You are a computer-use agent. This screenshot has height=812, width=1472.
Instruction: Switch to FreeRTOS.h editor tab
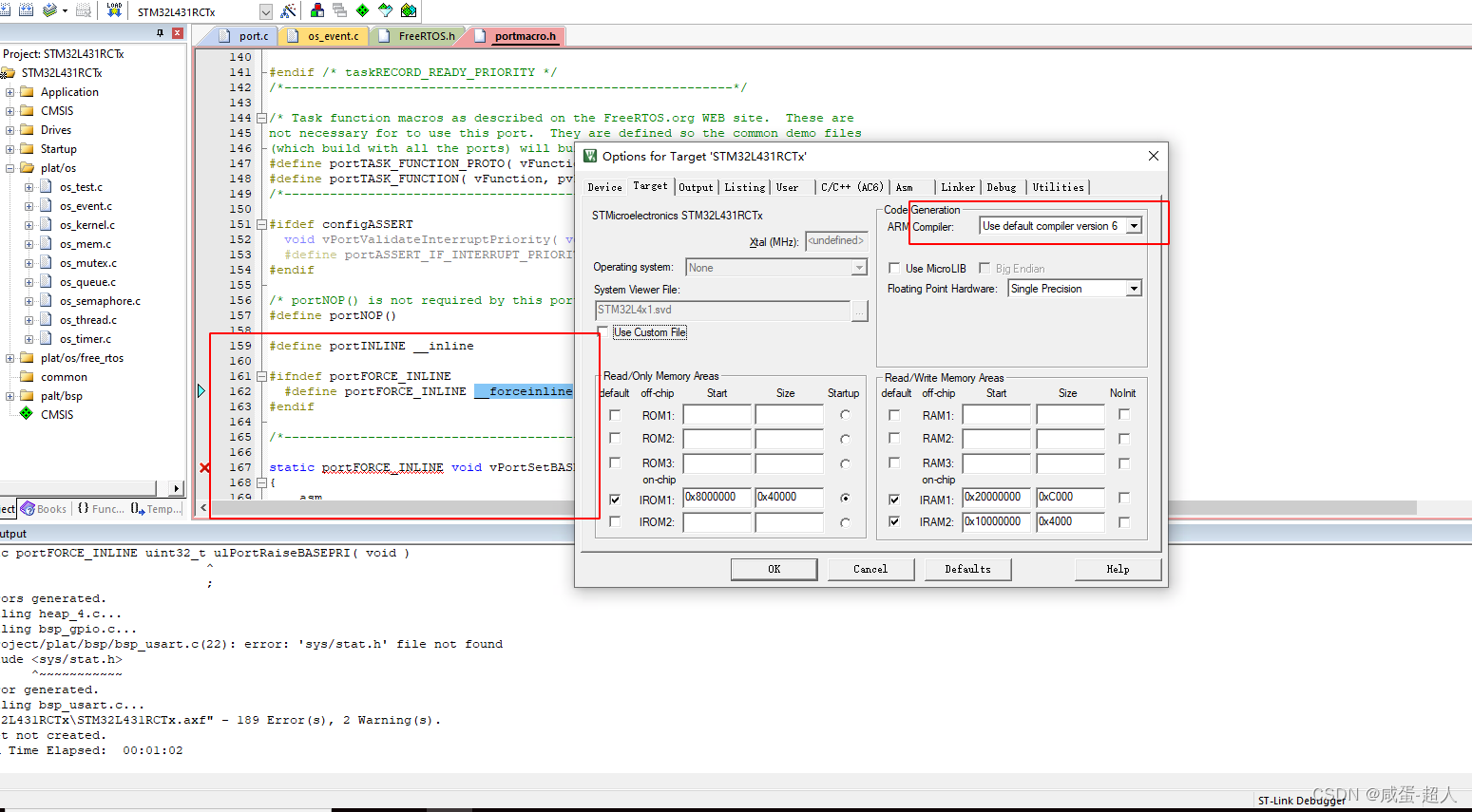click(417, 36)
